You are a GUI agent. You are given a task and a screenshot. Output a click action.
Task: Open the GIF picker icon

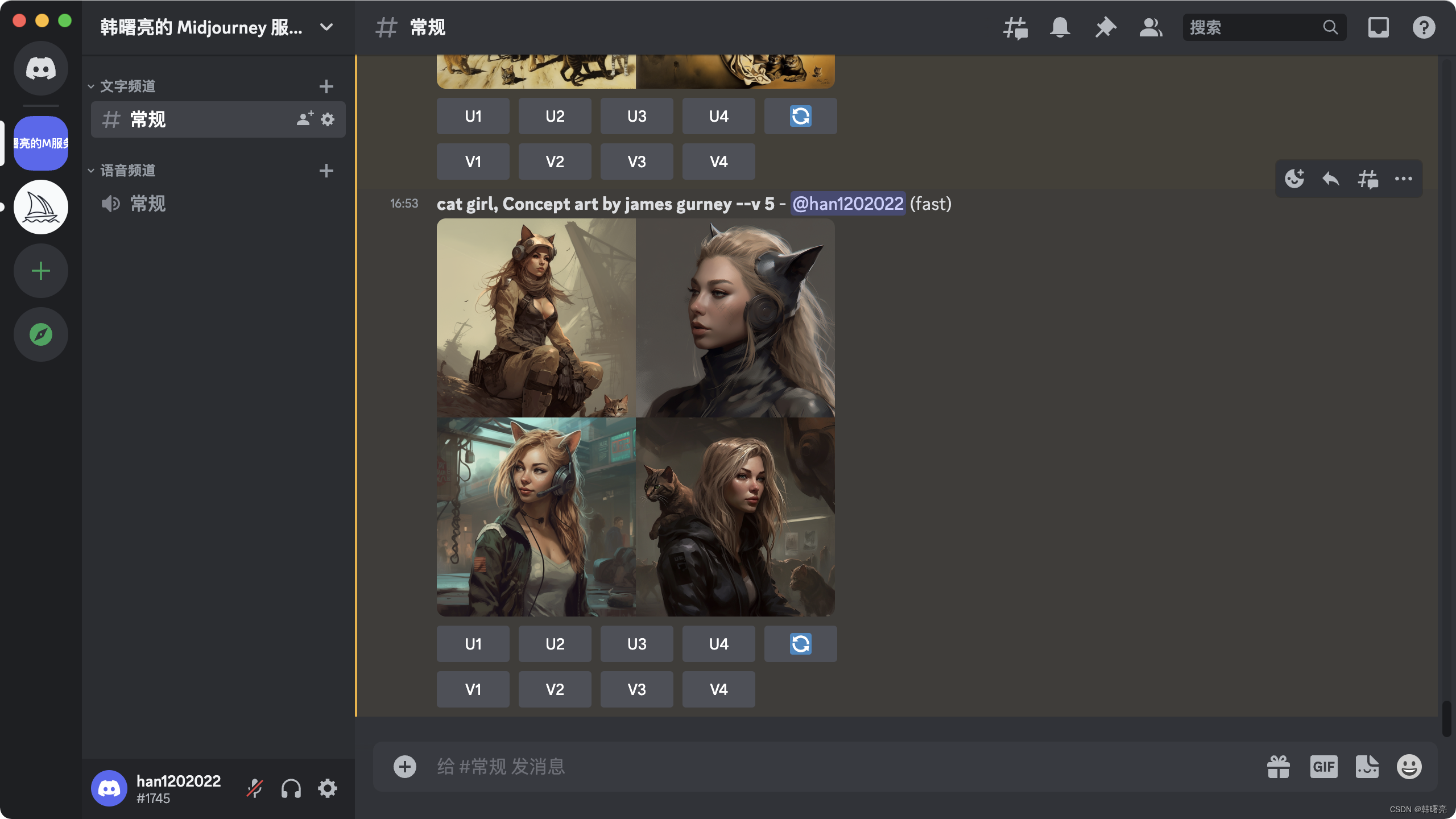click(1323, 767)
